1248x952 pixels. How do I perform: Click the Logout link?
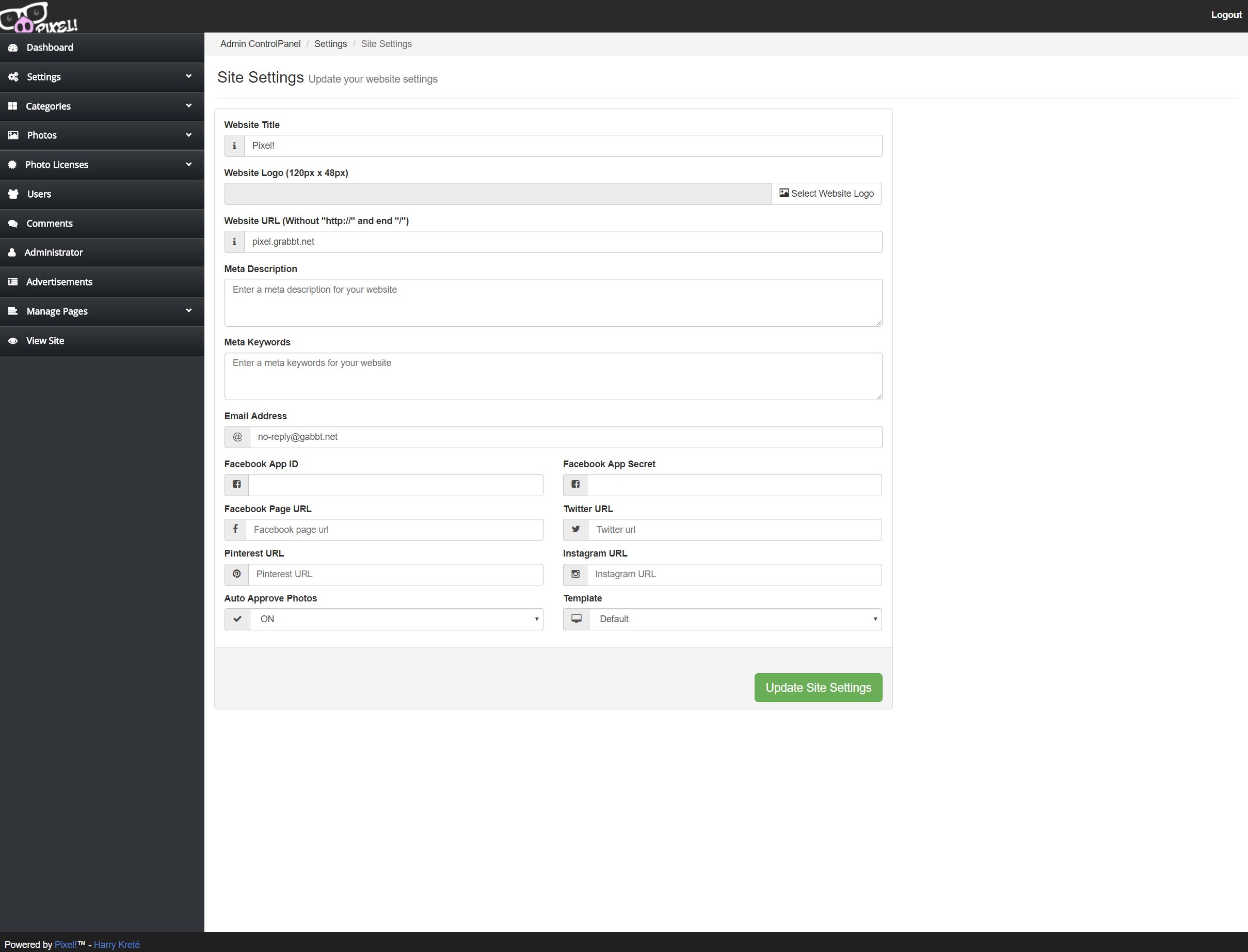coord(1226,15)
